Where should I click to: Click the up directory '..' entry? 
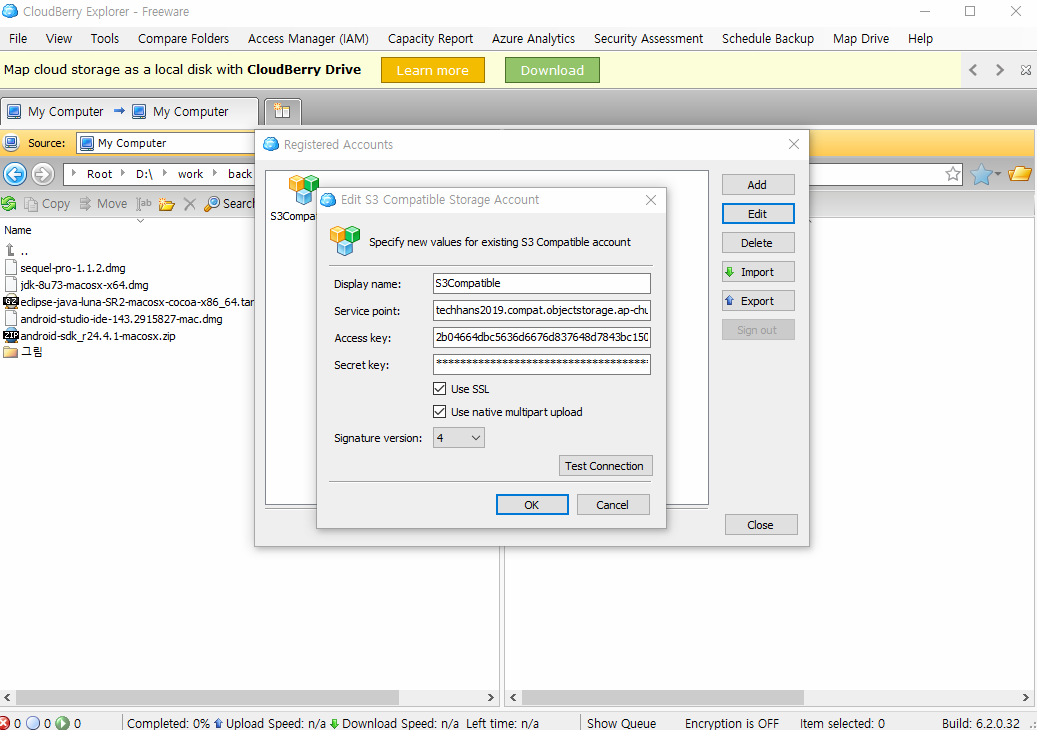point(17,251)
